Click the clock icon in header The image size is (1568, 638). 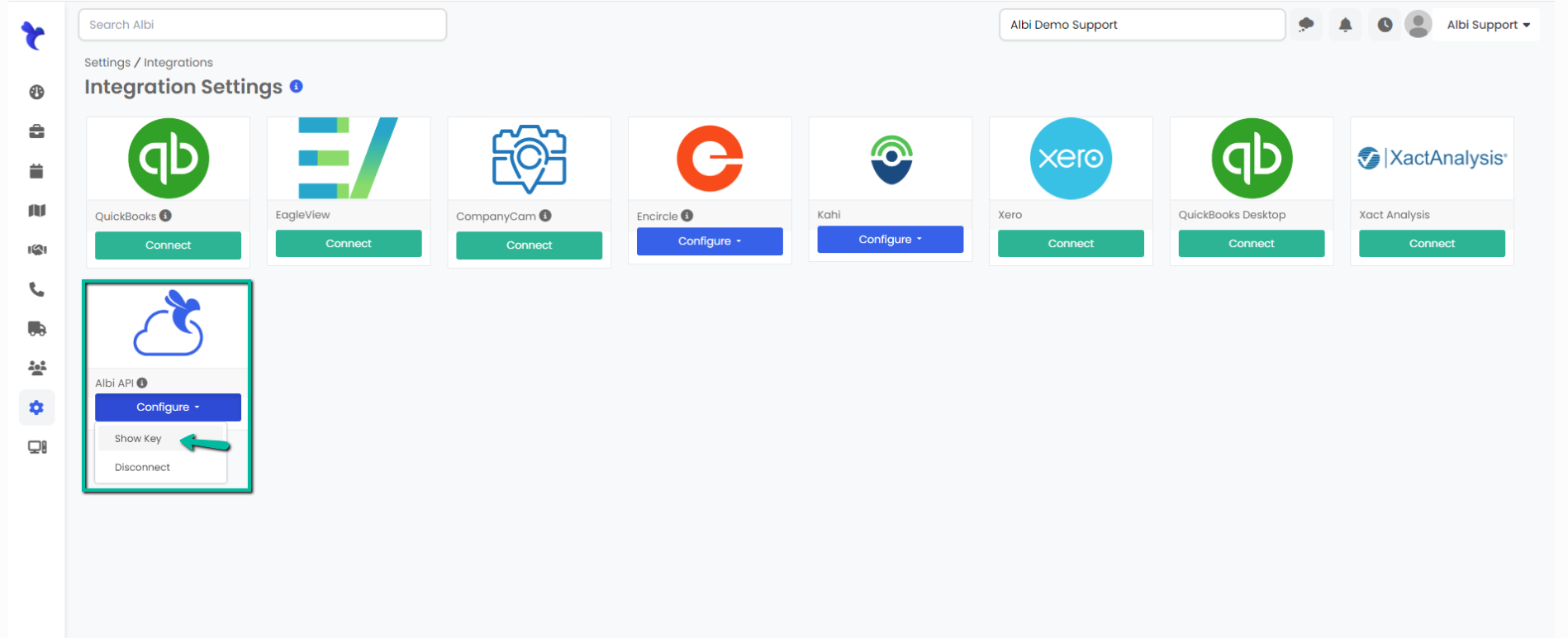[1385, 25]
